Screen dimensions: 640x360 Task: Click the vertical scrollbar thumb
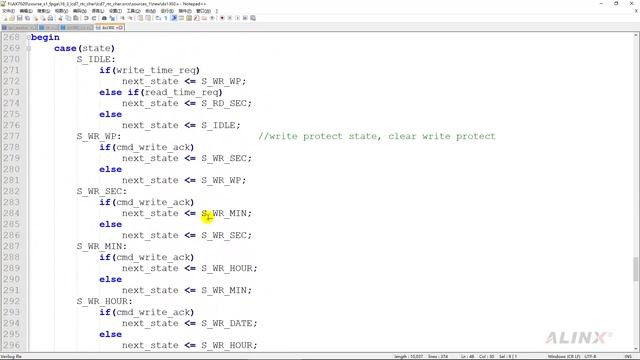(636, 269)
